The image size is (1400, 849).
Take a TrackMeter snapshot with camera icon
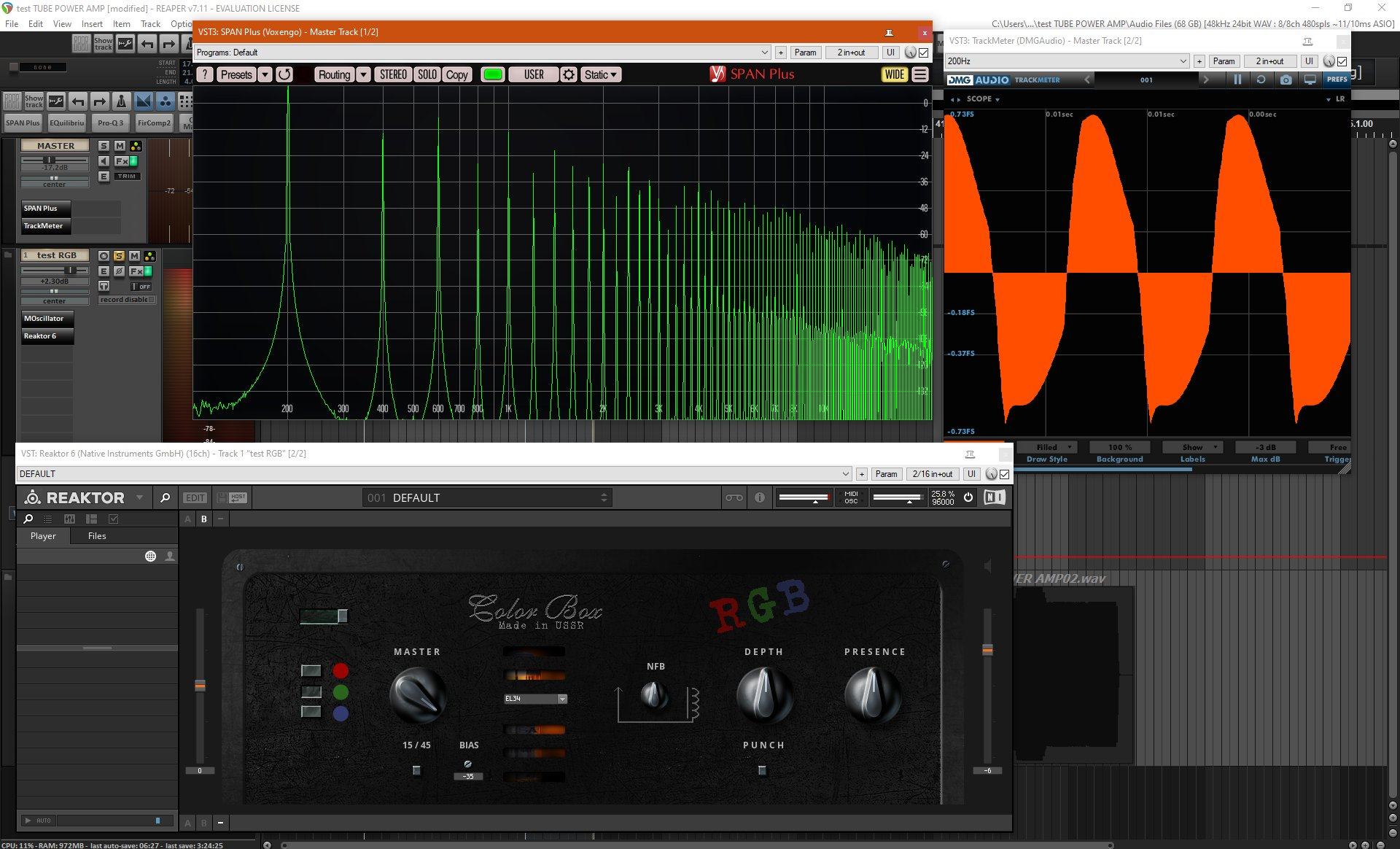pyautogui.click(x=1286, y=80)
